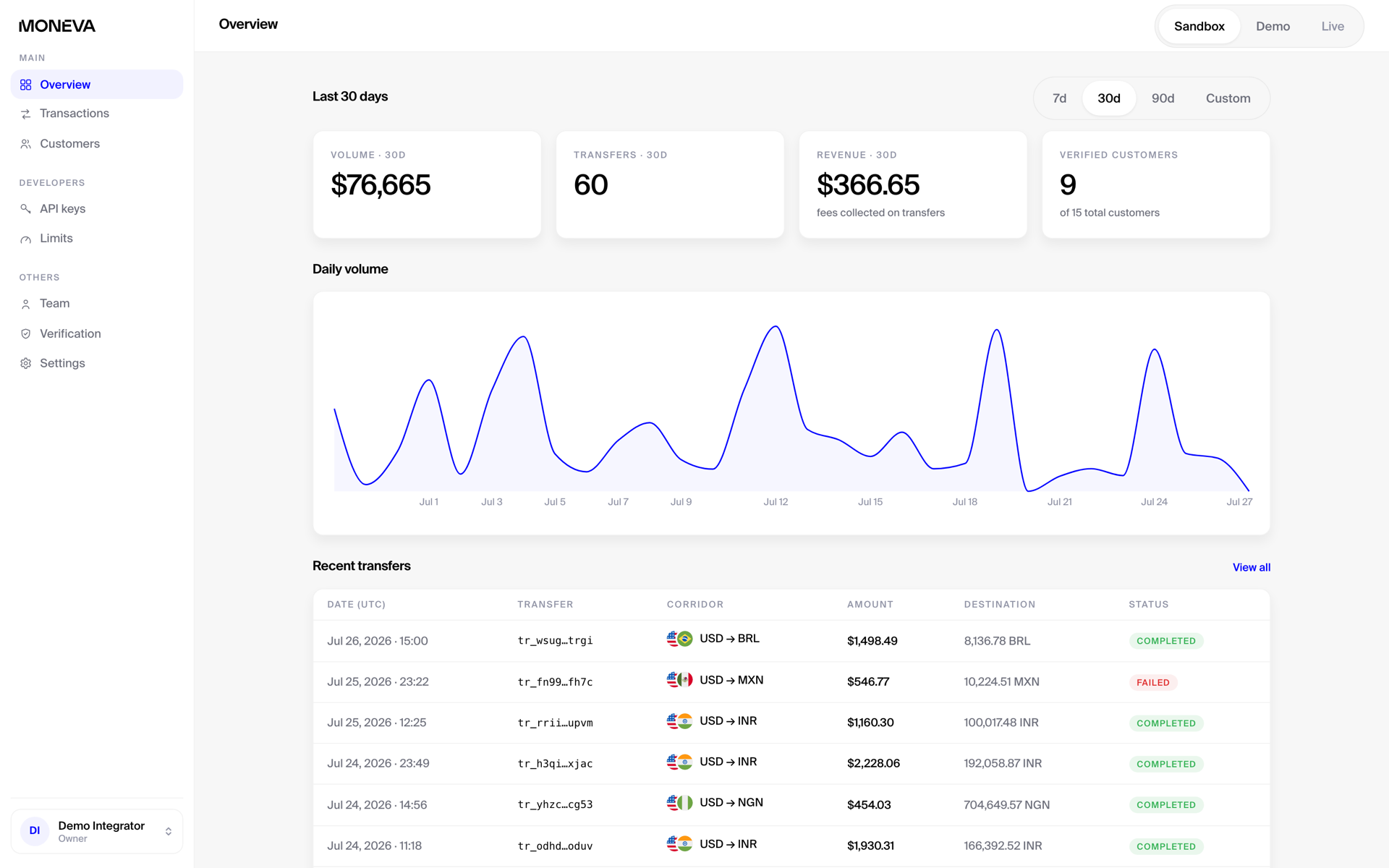This screenshot has height=868, width=1389.
Task: Click date Jul 24, 2026 · 11:18
Action: tap(374, 846)
